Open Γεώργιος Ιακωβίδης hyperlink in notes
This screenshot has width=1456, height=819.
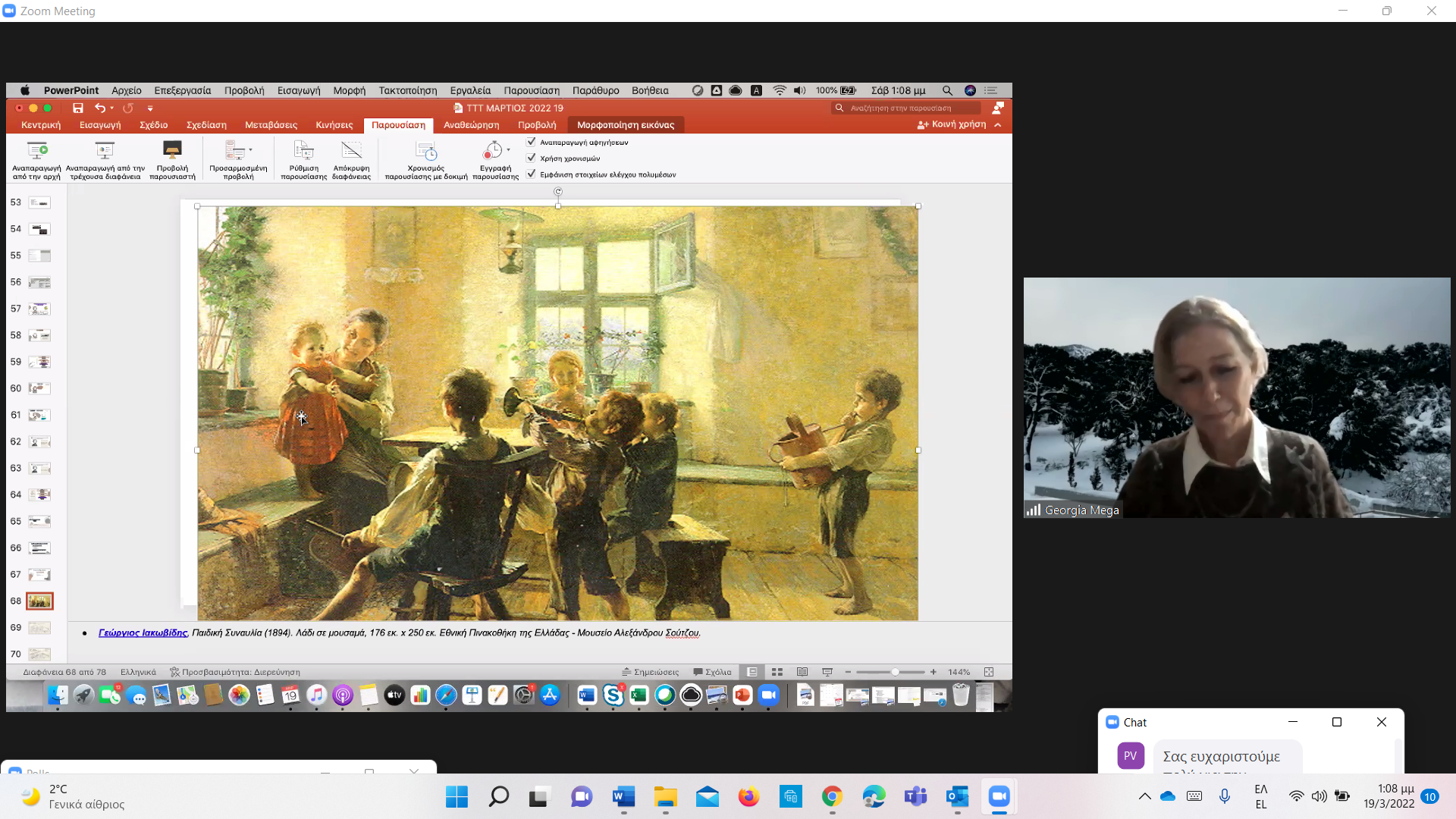click(143, 632)
